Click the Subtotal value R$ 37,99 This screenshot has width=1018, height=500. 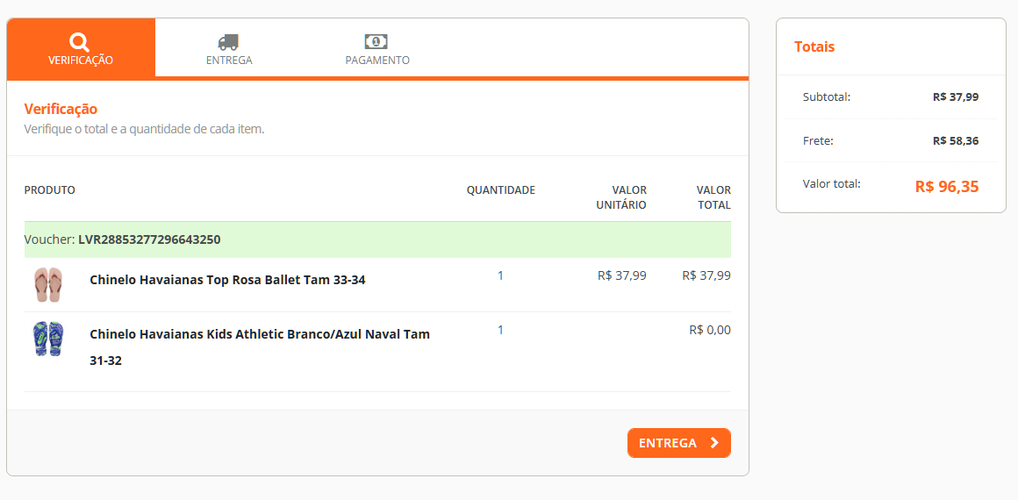tap(956, 97)
